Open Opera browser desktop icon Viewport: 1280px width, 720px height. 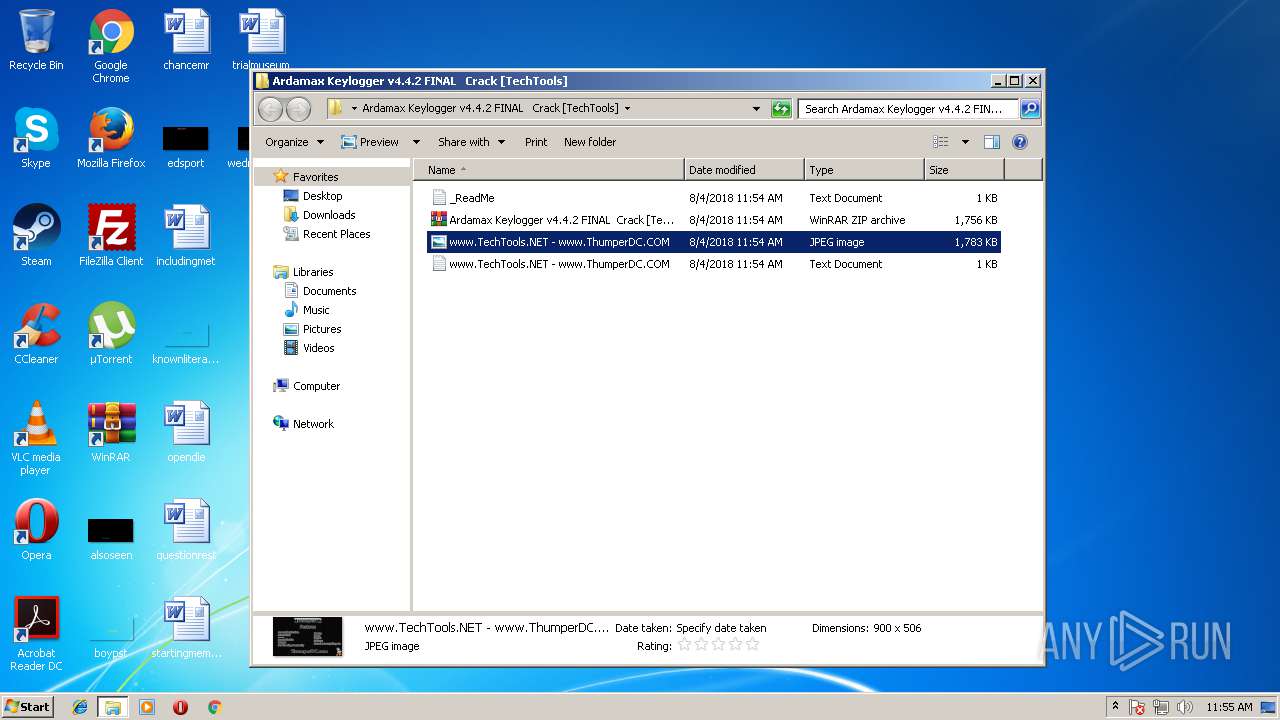pos(36,530)
